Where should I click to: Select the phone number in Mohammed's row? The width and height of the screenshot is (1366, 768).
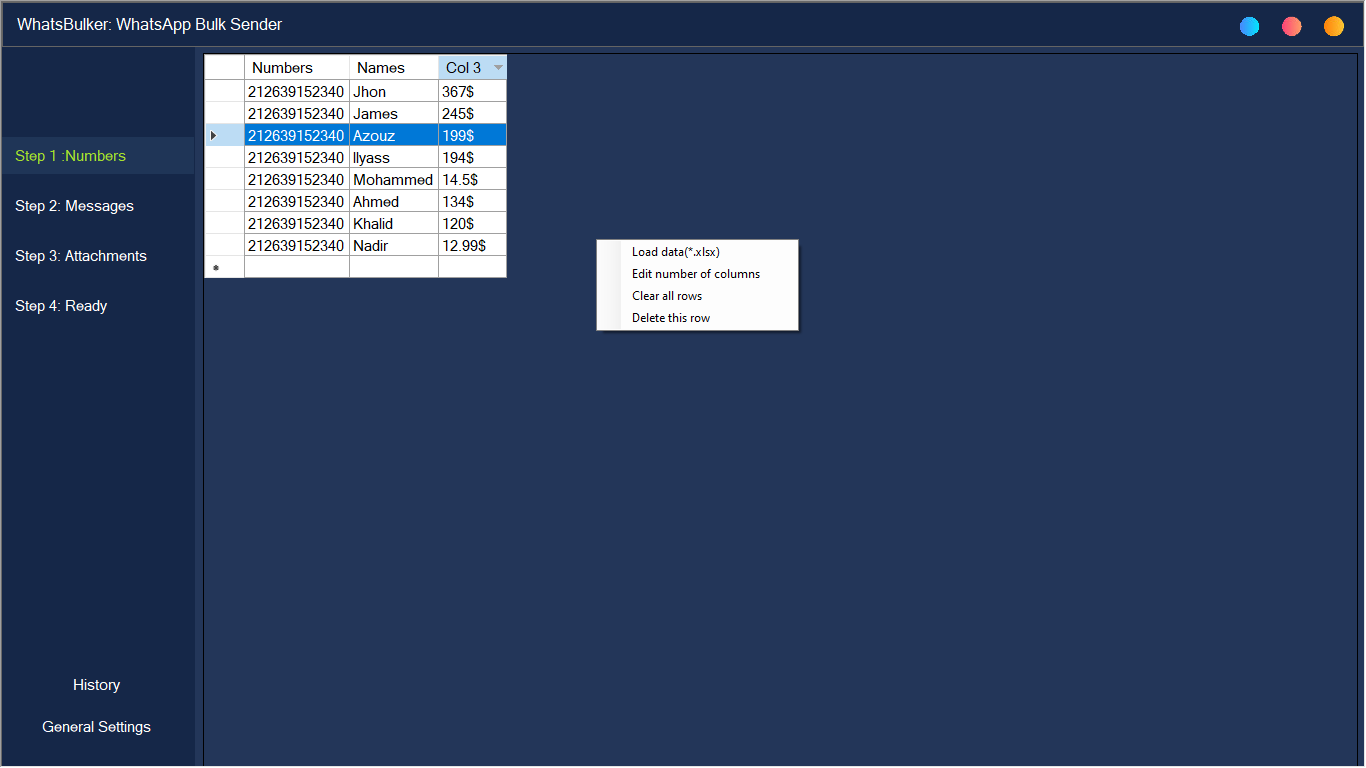[297, 180]
